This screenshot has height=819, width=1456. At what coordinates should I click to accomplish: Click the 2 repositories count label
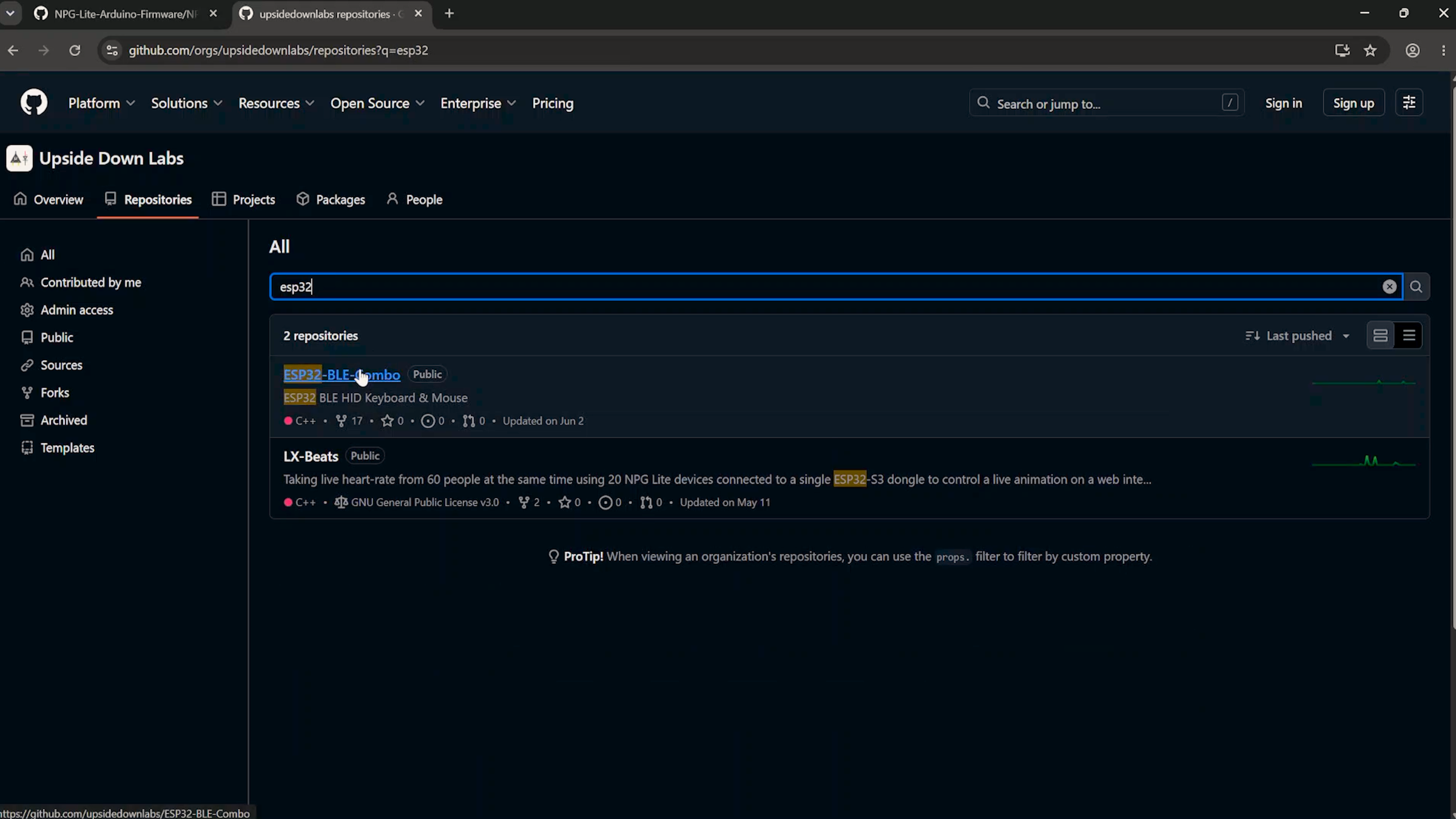pyautogui.click(x=320, y=335)
